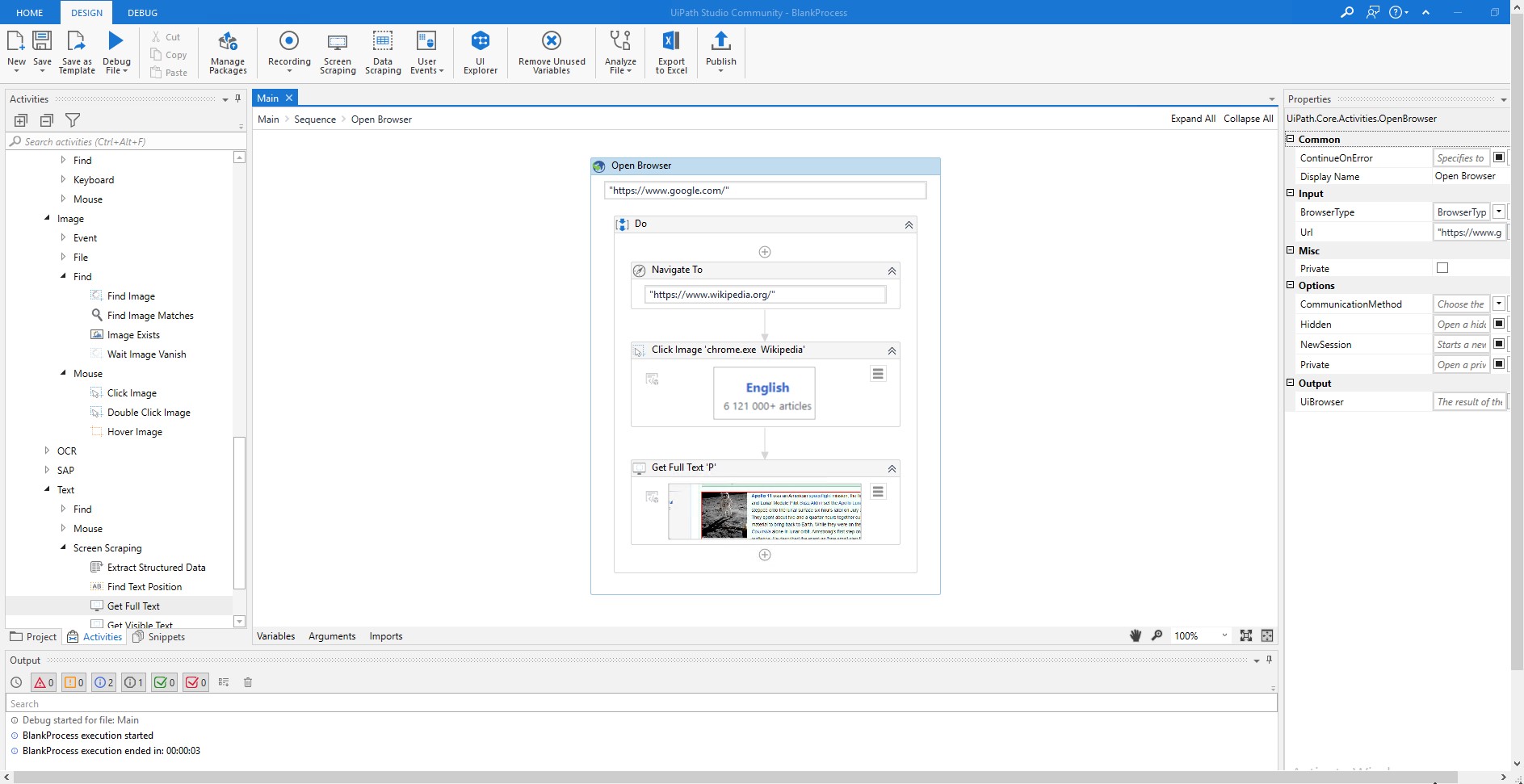
Task: Click Collapse All link
Action: click(1248, 119)
